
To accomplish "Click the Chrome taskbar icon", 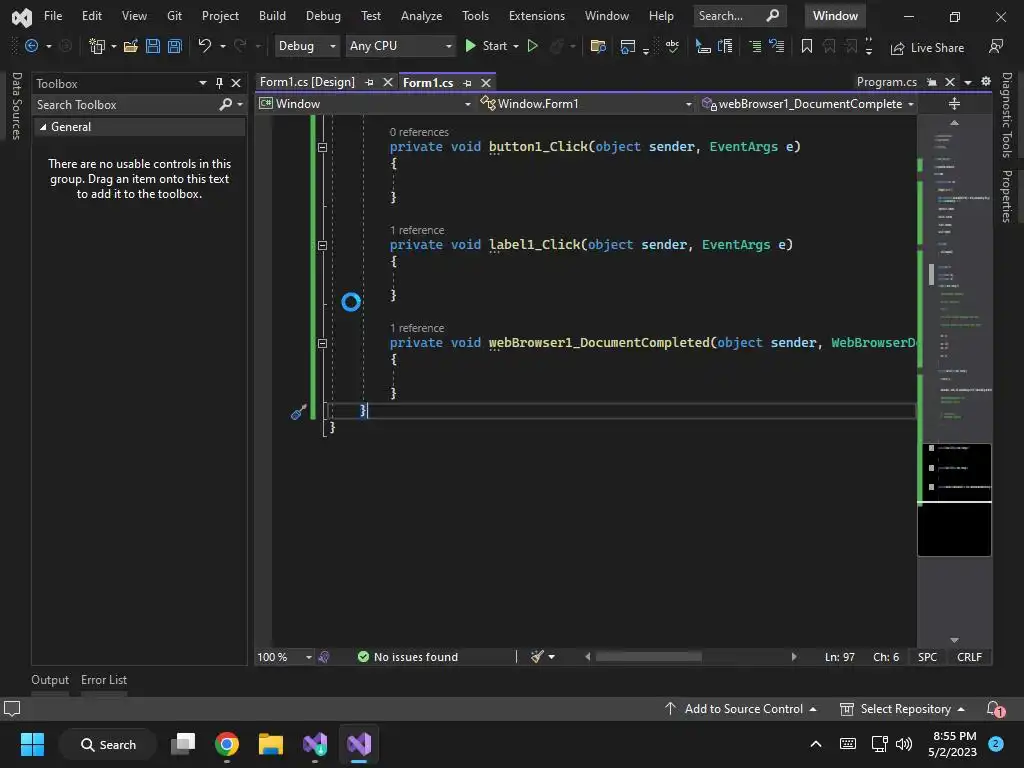I will point(227,744).
